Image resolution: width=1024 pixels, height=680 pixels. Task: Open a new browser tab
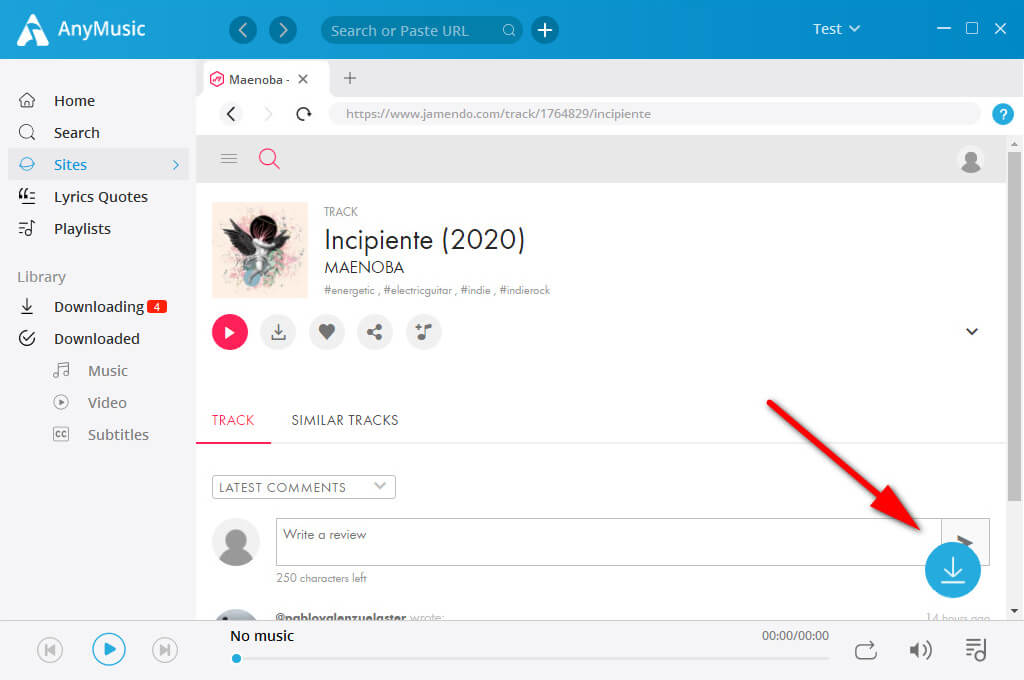350,78
